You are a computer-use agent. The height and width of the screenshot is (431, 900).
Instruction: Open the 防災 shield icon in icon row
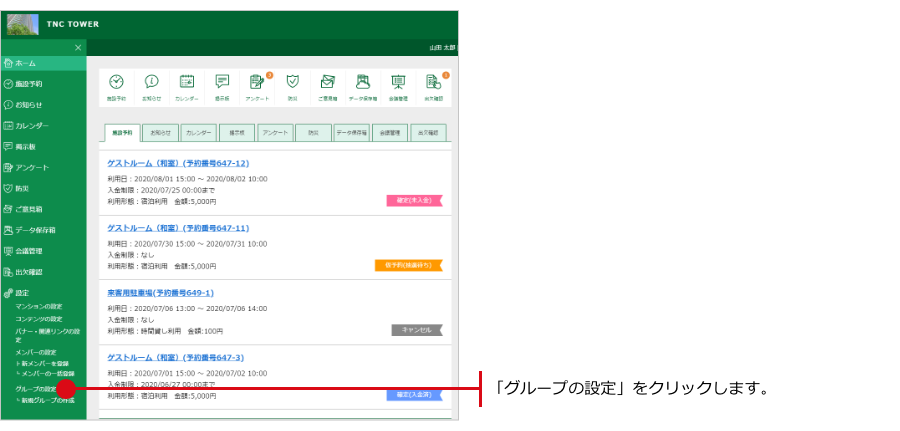(x=292, y=84)
